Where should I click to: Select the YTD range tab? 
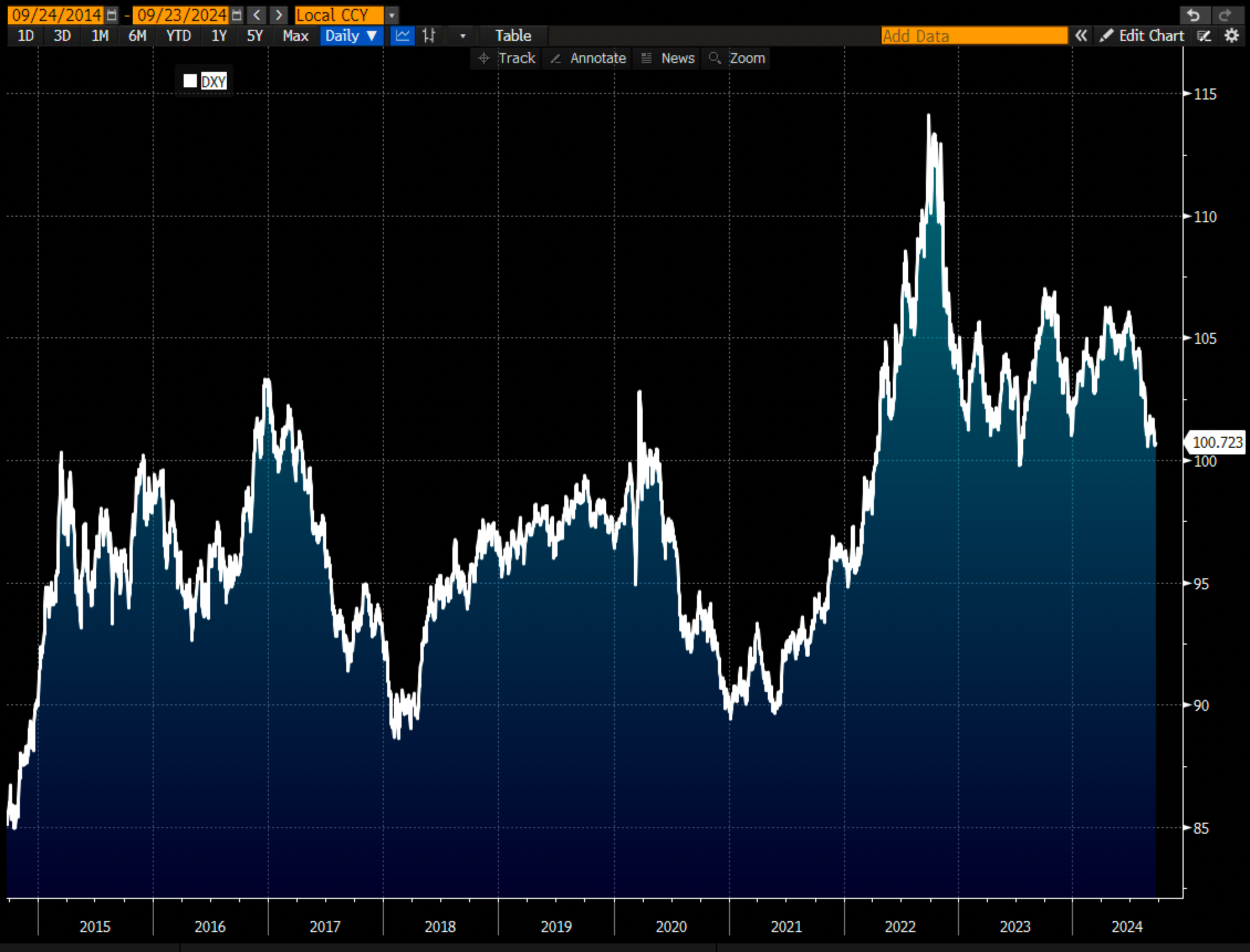tap(179, 36)
